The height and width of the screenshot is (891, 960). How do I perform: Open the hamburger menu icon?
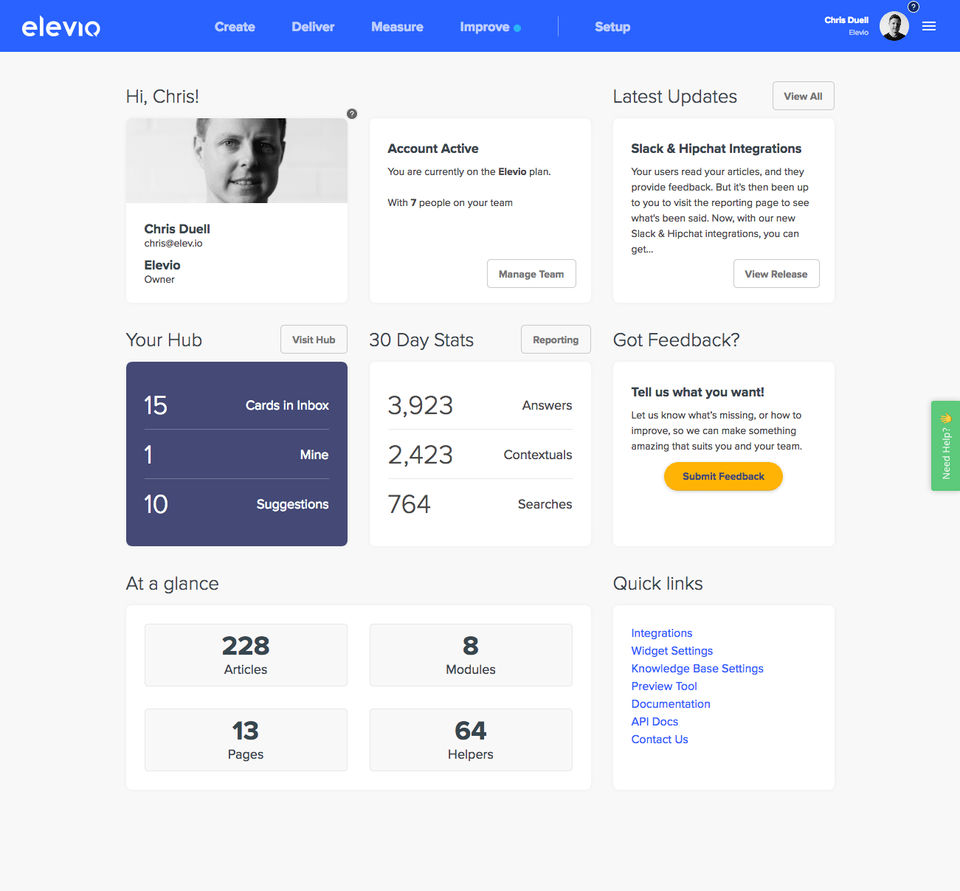tap(929, 26)
